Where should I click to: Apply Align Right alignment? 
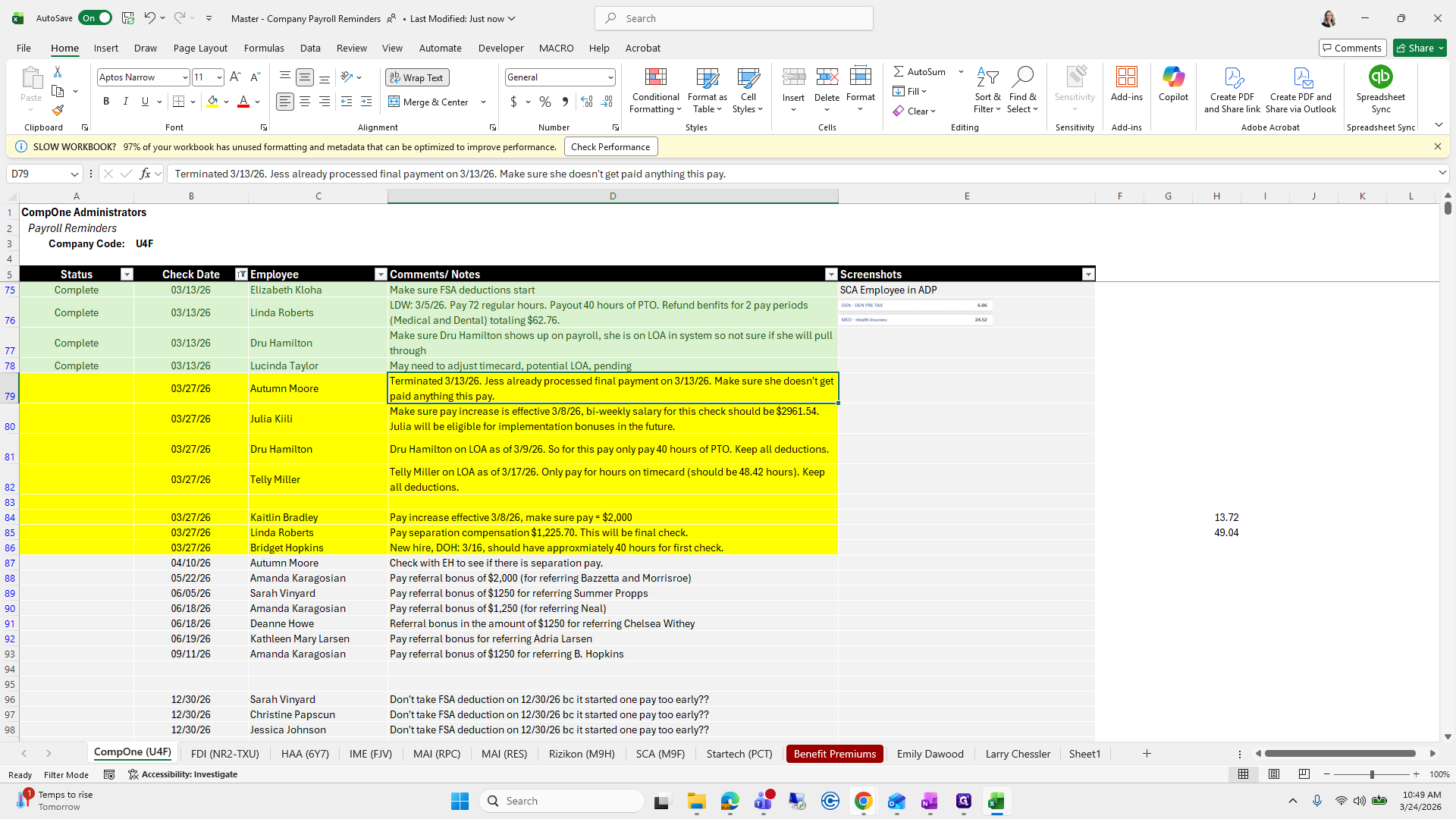(x=325, y=102)
